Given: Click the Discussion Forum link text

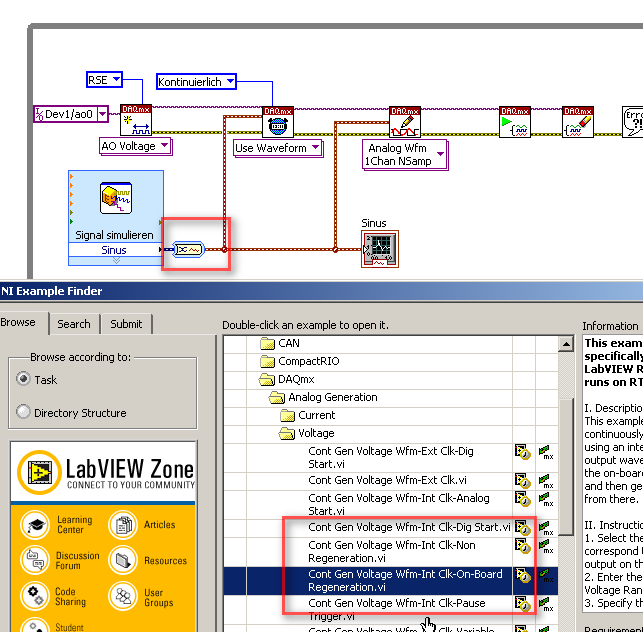Looking at the screenshot, I should pyautogui.click(x=77, y=561).
